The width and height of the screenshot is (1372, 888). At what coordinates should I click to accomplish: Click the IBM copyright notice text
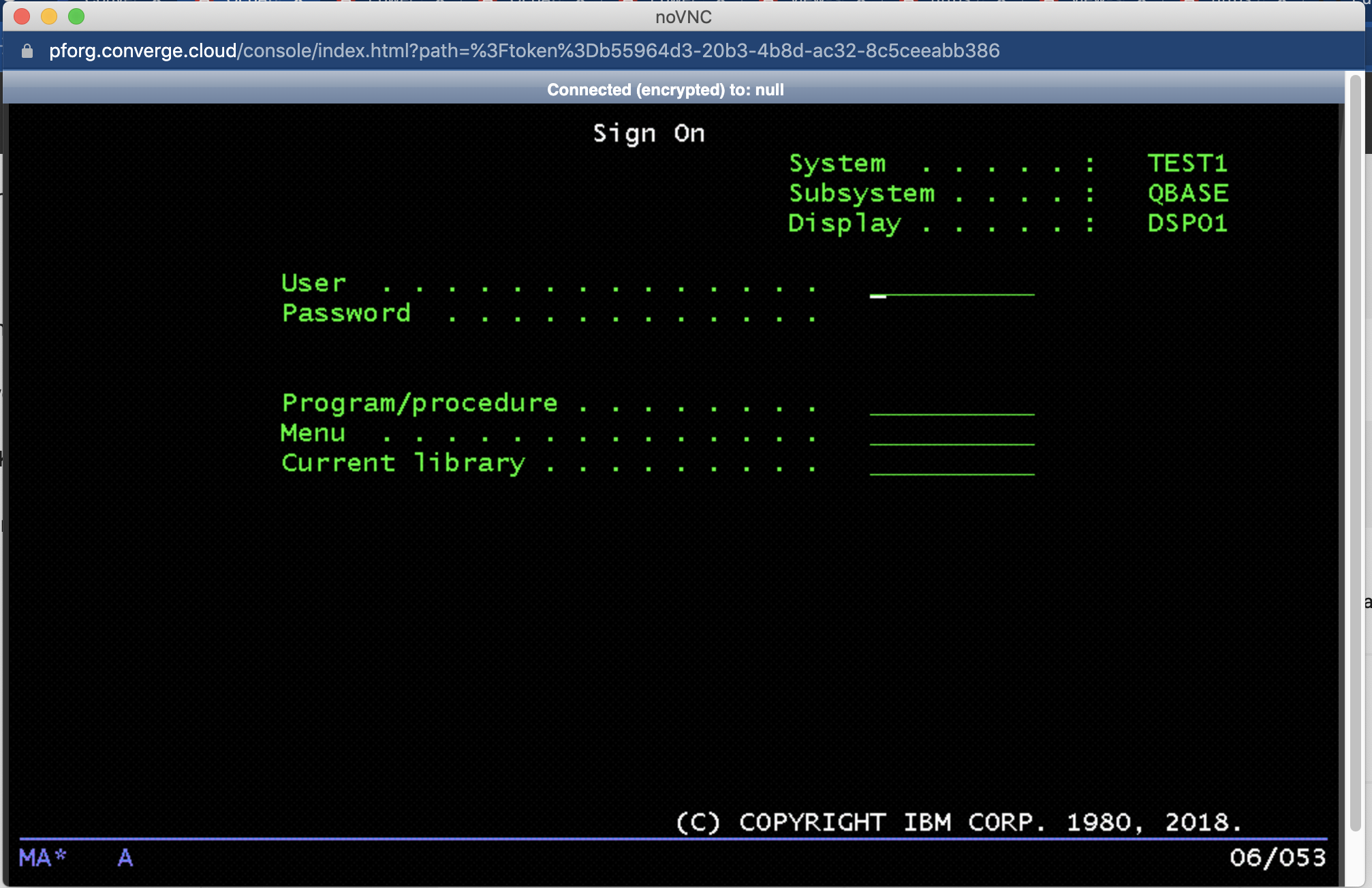pyautogui.click(x=959, y=822)
